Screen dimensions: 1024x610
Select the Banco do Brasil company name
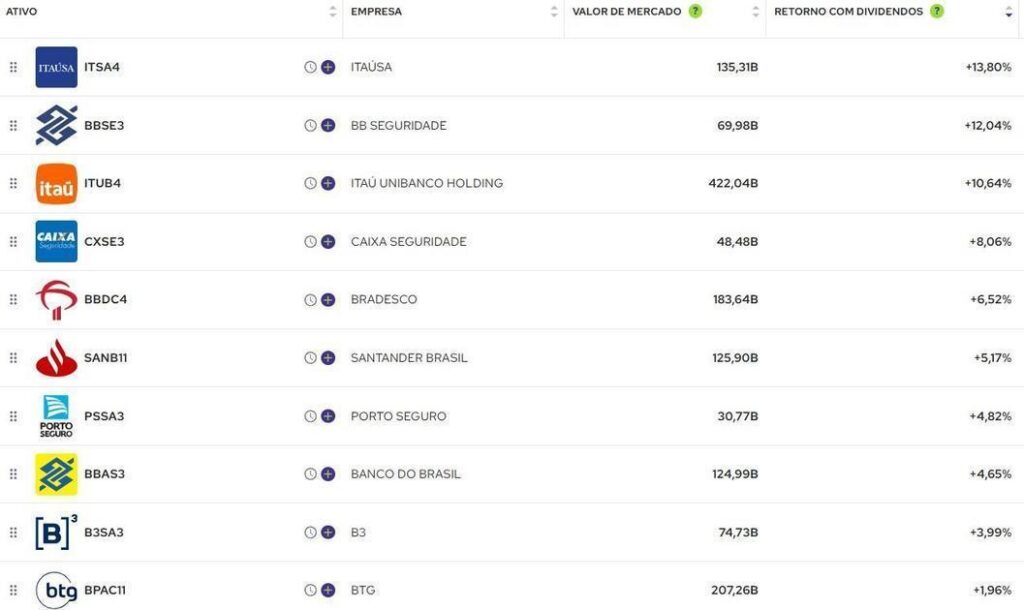click(405, 474)
